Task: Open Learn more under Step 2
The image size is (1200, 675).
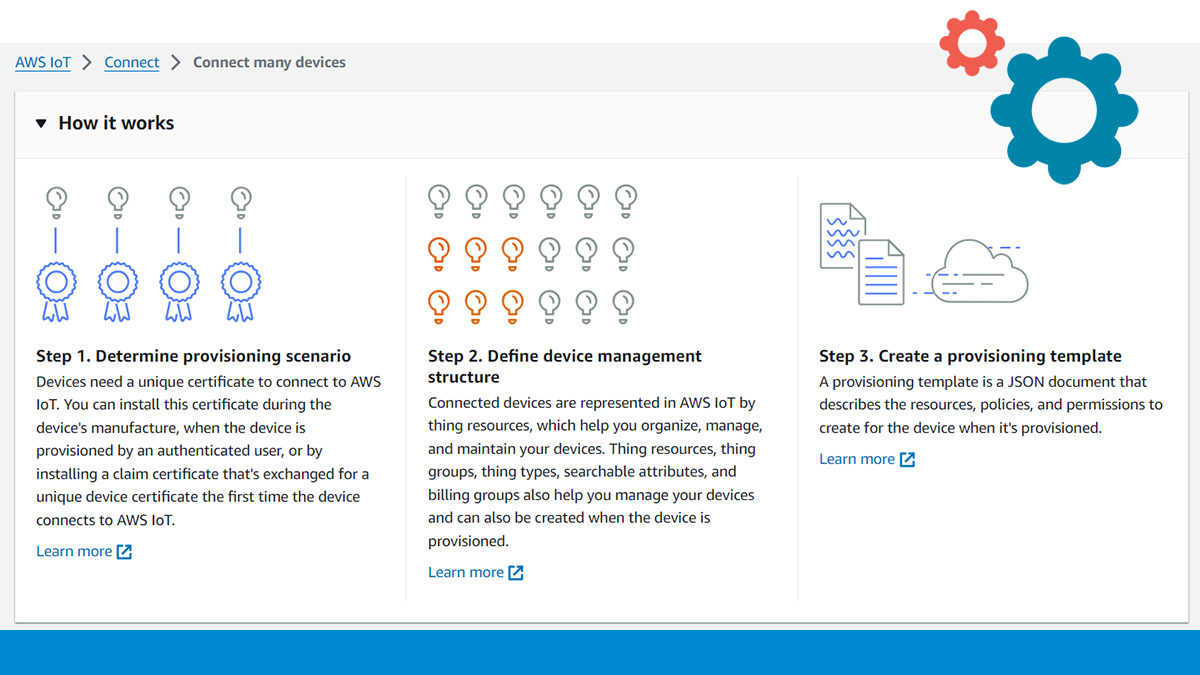Action: coord(466,572)
